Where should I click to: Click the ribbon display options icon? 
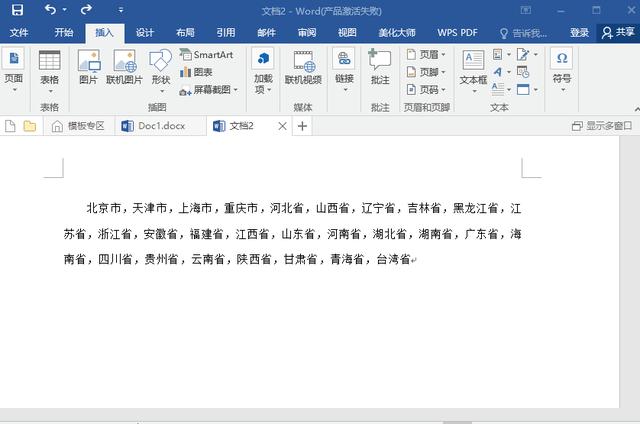point(526,10)
